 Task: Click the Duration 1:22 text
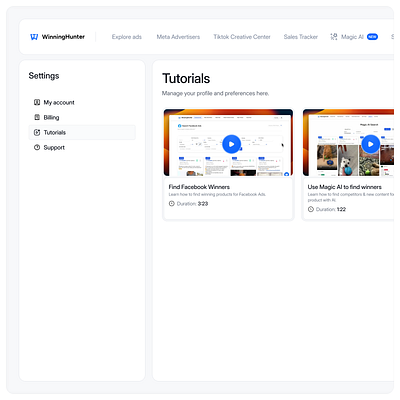331,209
